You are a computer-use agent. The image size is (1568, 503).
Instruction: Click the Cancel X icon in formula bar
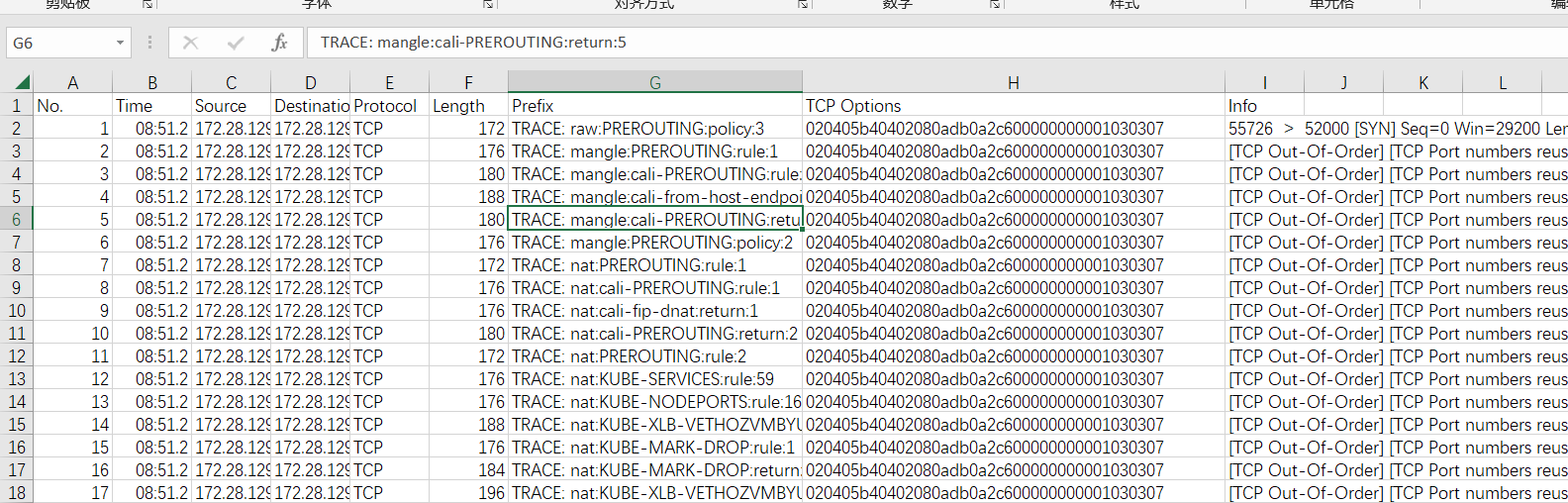click(190, 43)
